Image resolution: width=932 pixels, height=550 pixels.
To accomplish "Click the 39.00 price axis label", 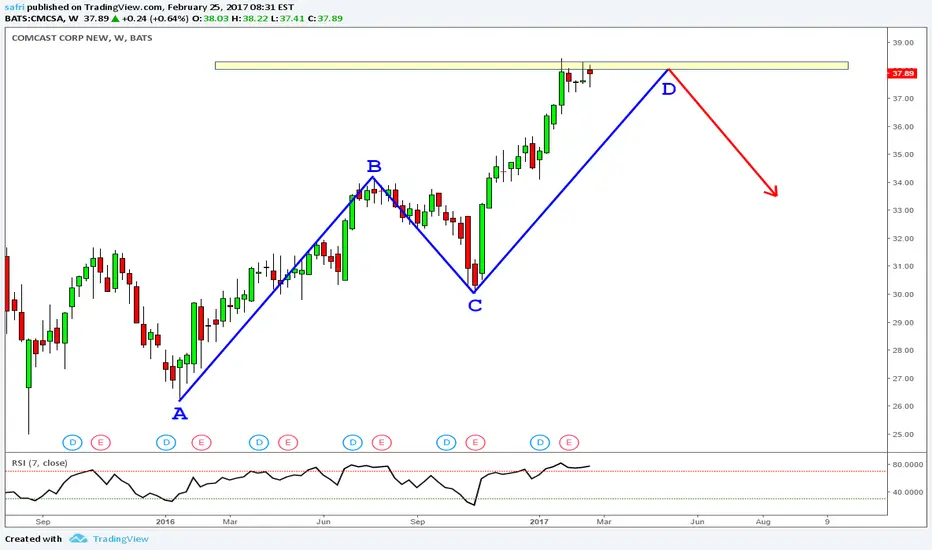I will [x=902, y=42].
